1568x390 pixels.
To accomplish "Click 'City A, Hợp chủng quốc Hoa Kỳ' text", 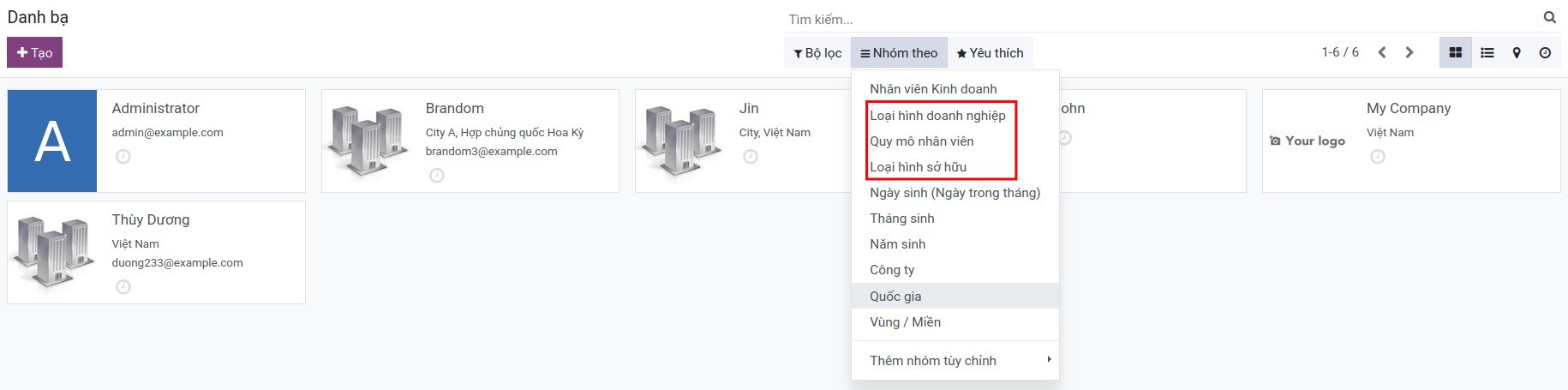I will coord(504,133).
